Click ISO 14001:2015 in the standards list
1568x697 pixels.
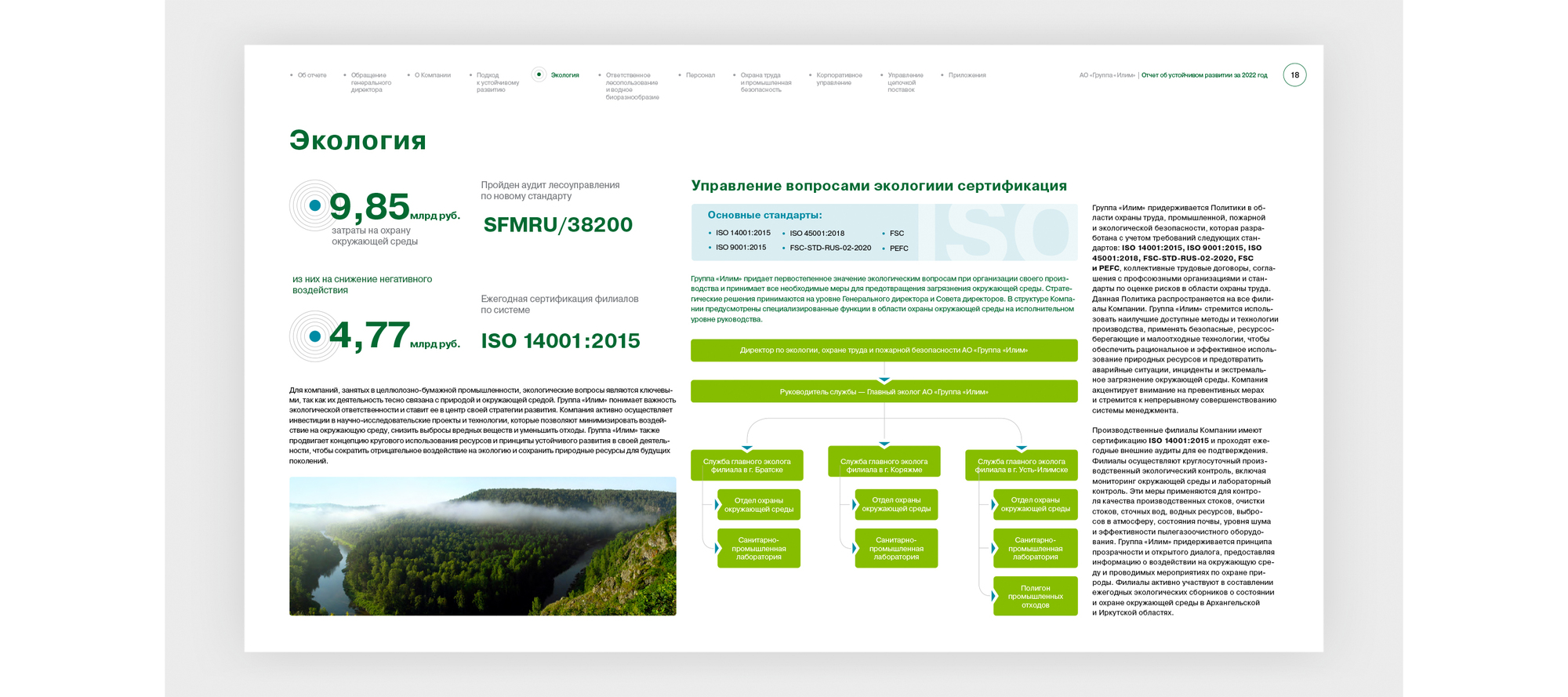pos(742,233)
